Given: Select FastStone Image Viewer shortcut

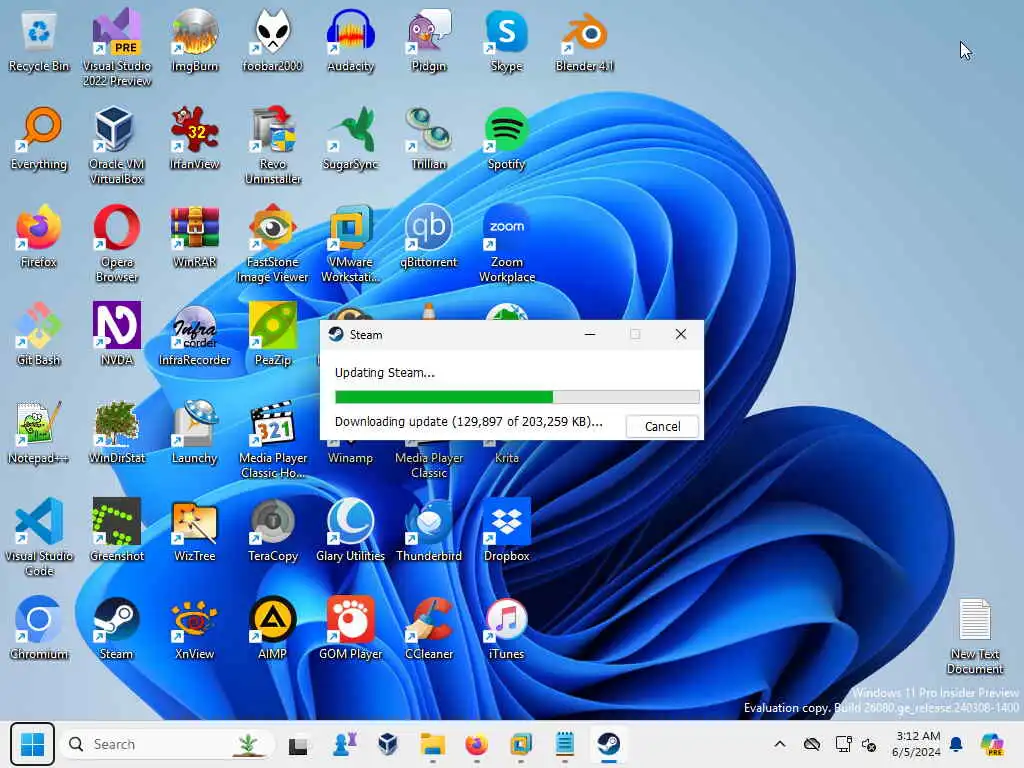Looking at the screenshot, I should coord(272,244).
